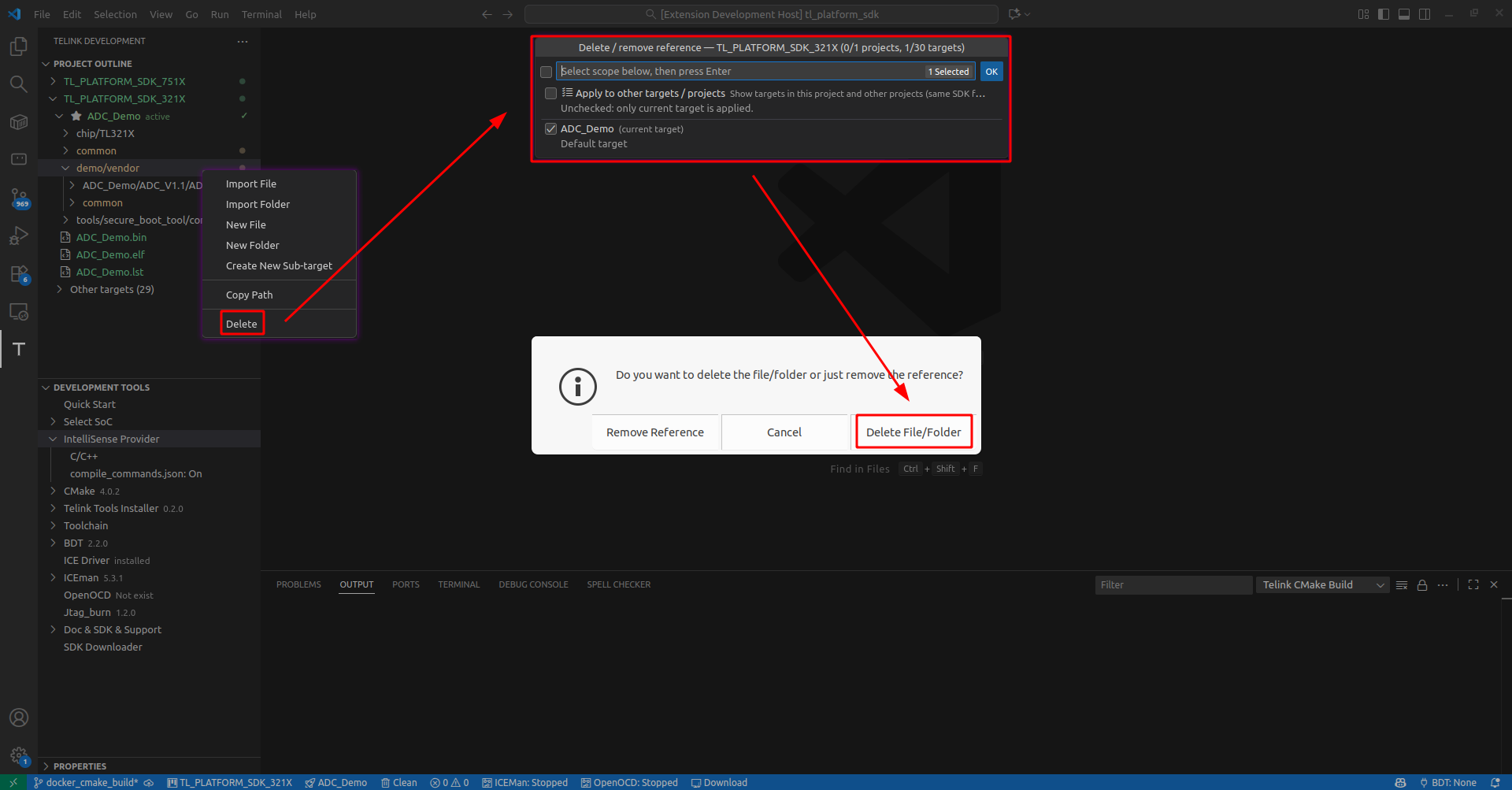1512x790 pixels.
Task: Open the Remote Explorer icon
Action: click(x=19, y=312)
